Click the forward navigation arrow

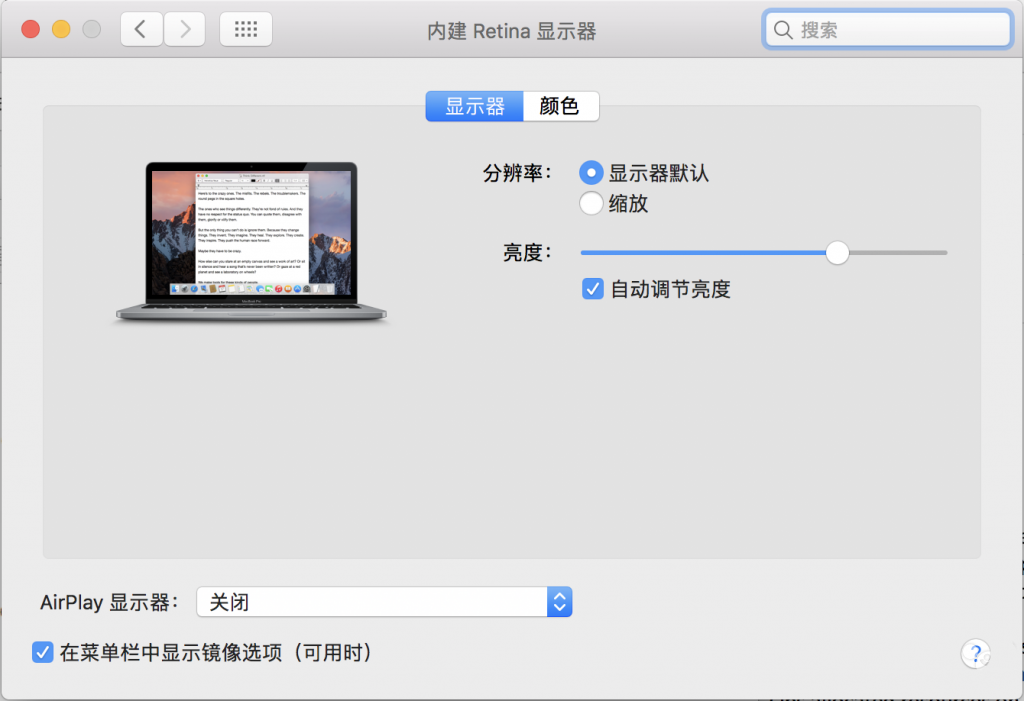(184, 28)
